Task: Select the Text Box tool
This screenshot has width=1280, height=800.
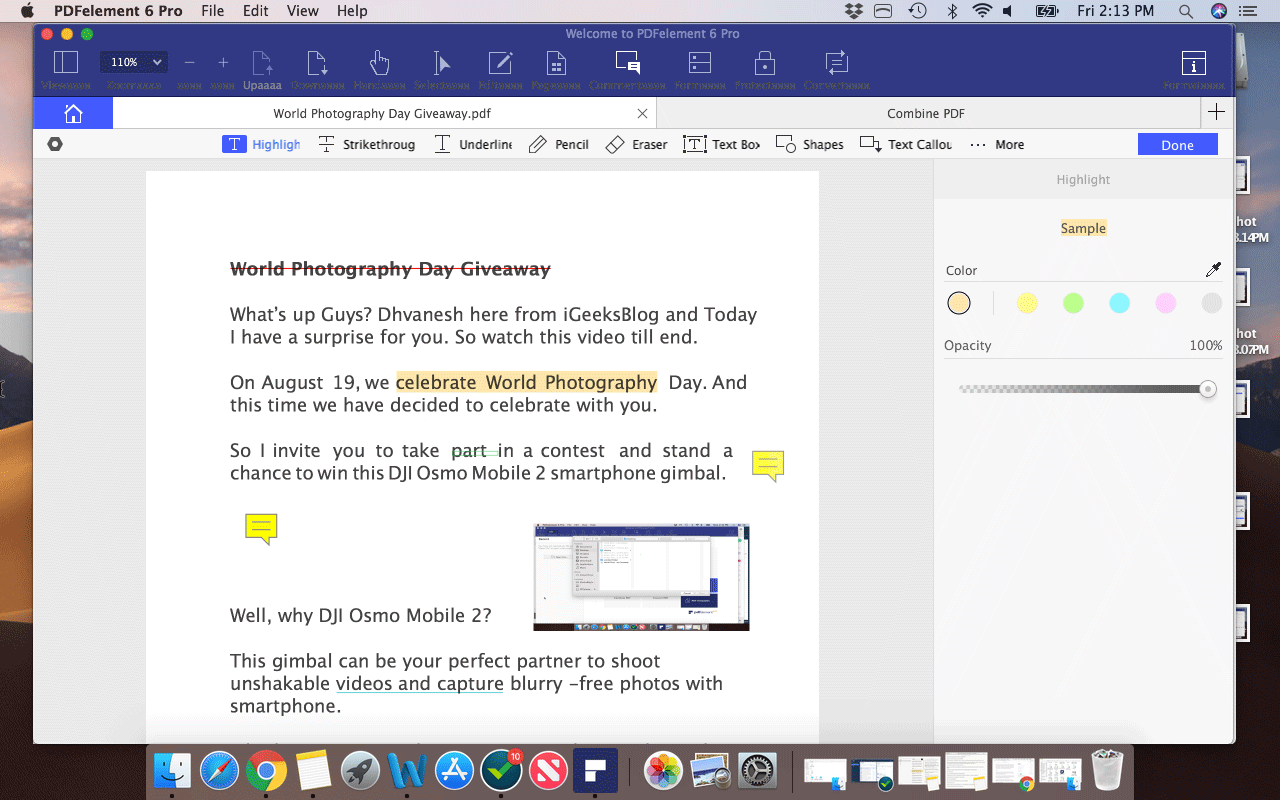Action: [721, 144]
